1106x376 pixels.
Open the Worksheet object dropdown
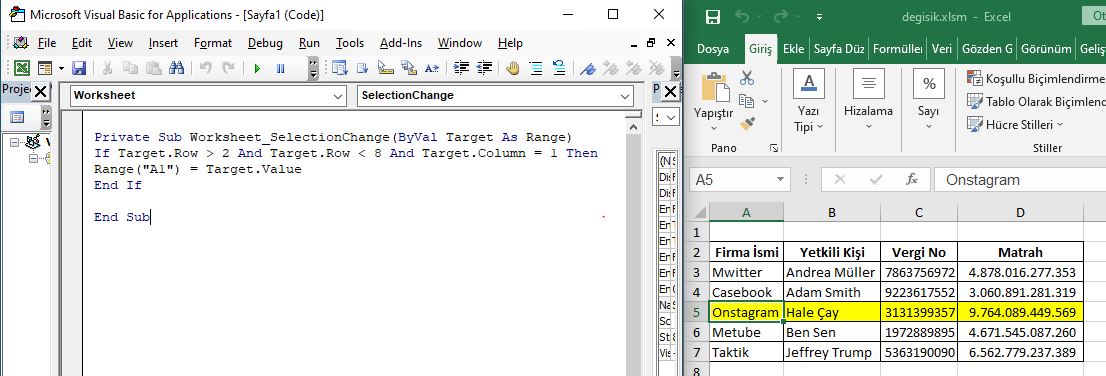pos(337,96)
